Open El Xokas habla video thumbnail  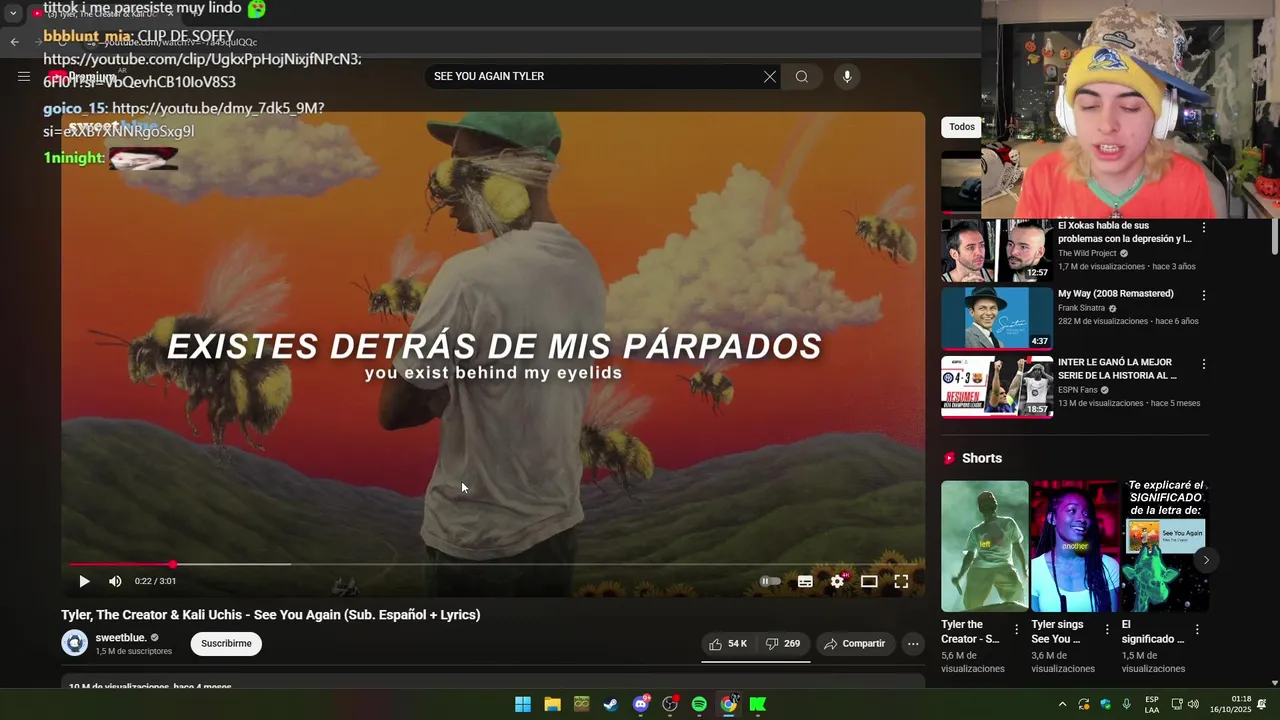[997, 250]
